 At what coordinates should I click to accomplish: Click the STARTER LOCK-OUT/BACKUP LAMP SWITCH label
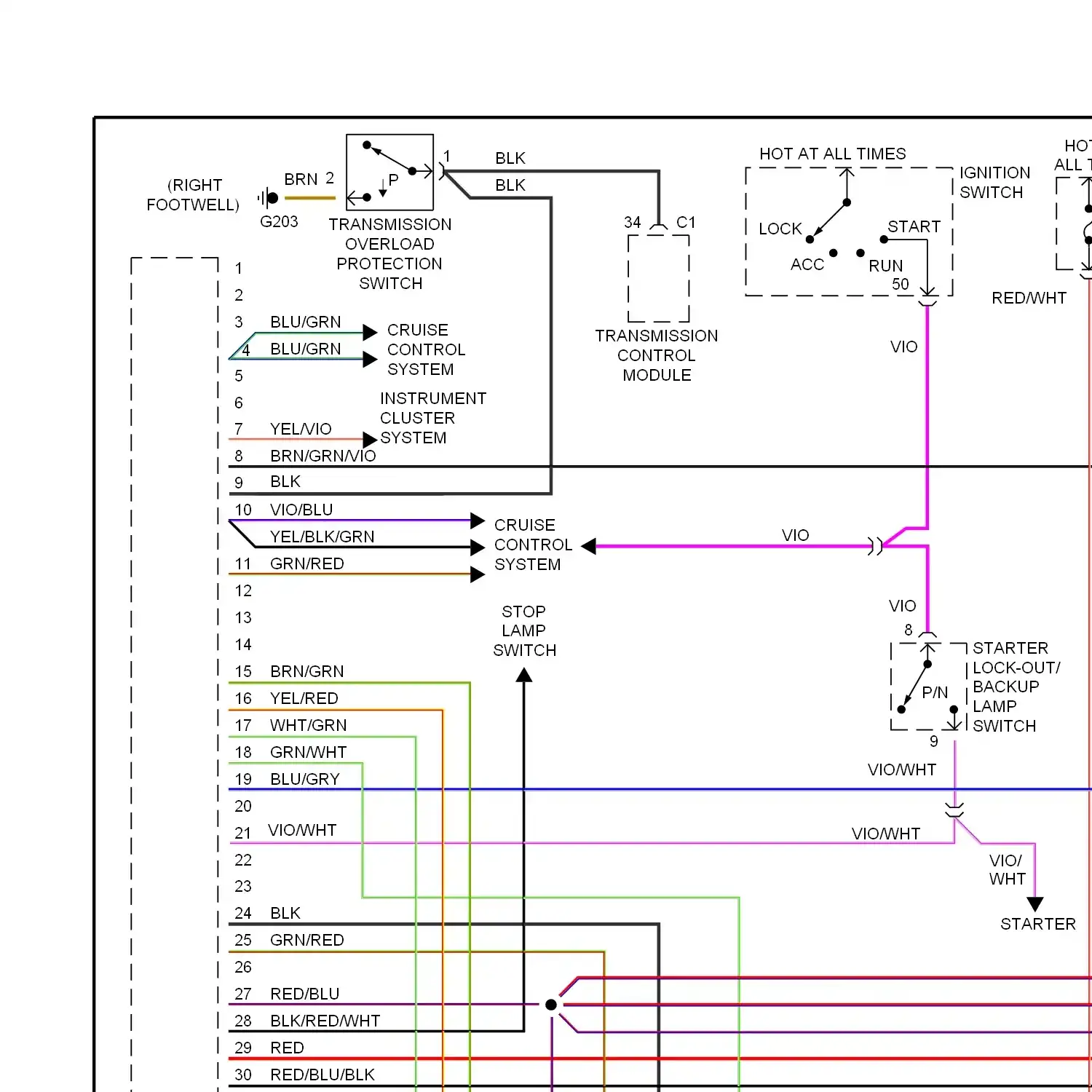(1016, 687)
